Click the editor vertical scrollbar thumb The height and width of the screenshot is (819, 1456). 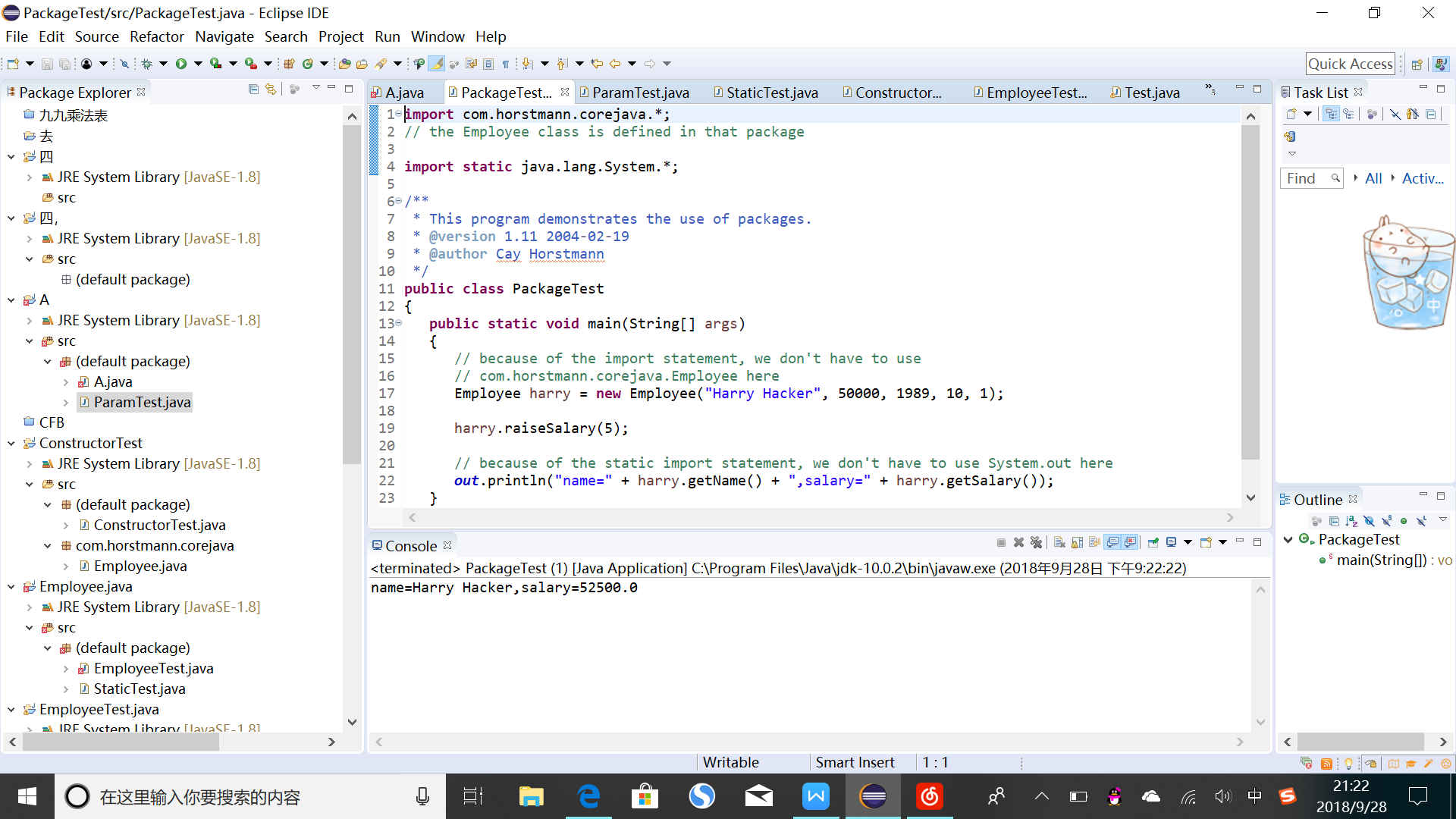click(1250, 293)
